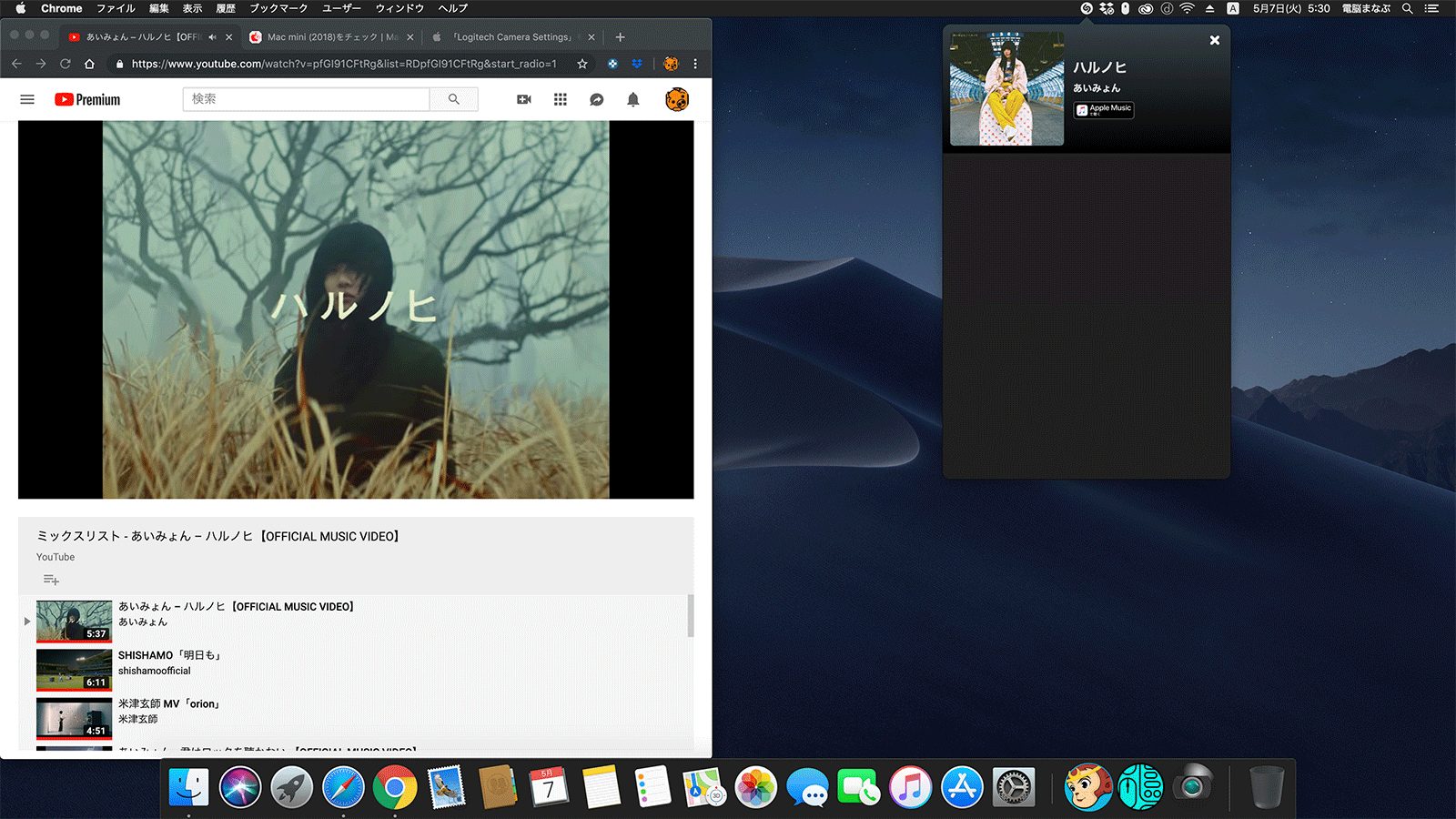
Task: Click the Chrome profile avatar in toolbar
Action: (x=671, y=64)
